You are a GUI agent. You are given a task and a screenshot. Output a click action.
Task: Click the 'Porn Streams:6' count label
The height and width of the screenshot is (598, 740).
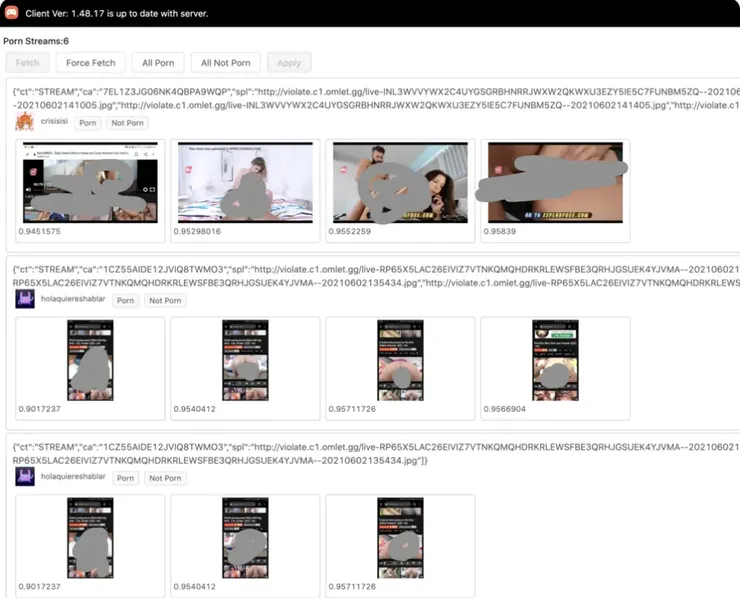click(x=36, y=41)
